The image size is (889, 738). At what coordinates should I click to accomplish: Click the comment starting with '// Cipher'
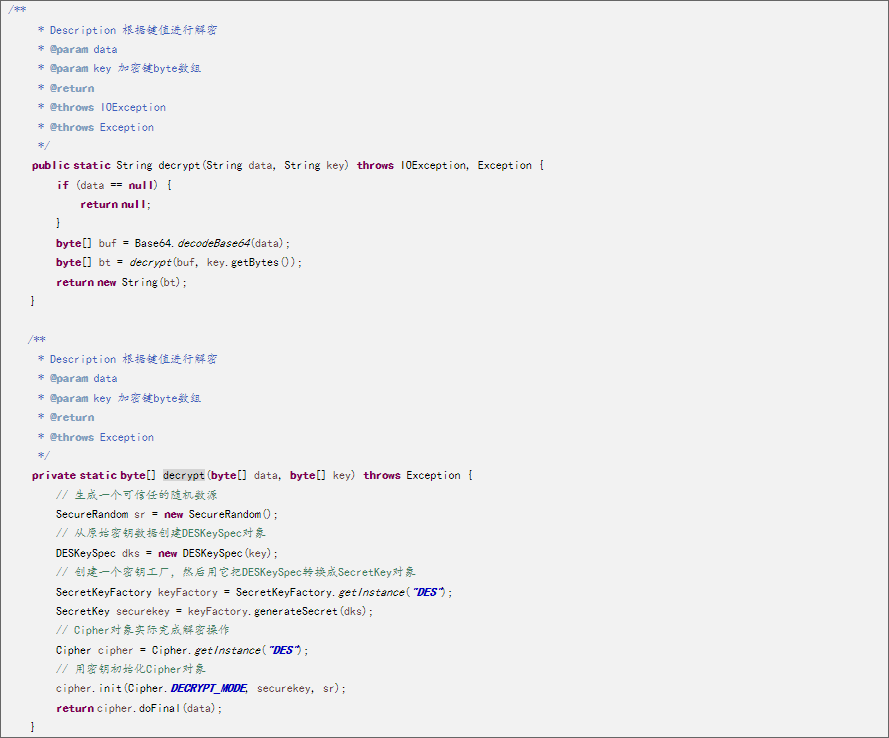tap(142, 630)
